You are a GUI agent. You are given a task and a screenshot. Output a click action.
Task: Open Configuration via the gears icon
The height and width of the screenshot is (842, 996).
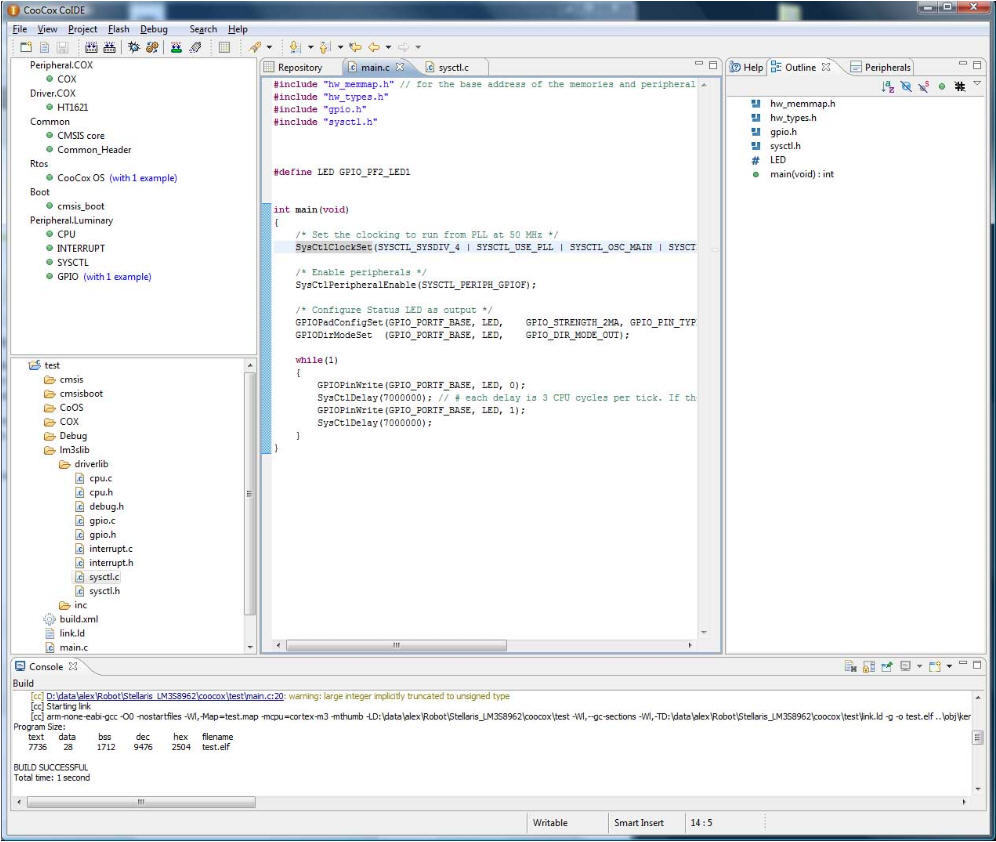(152, 47)
